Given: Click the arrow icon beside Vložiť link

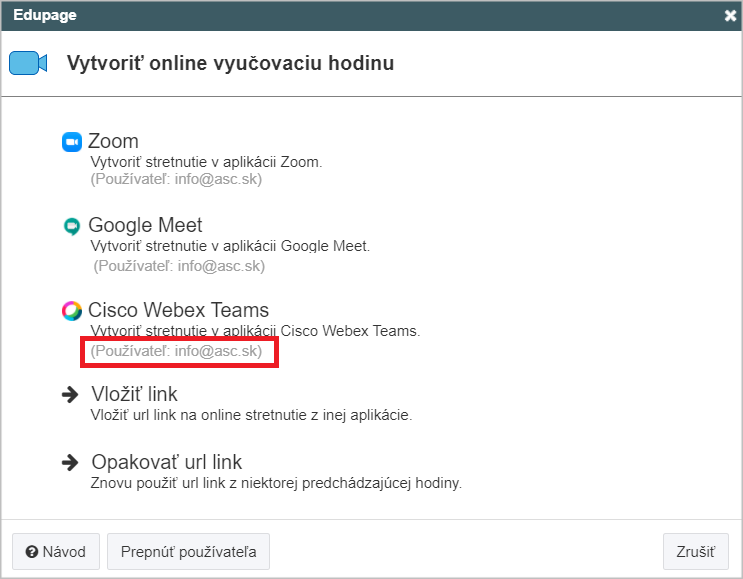Looking at the screenshot, I should coord(70,394).
